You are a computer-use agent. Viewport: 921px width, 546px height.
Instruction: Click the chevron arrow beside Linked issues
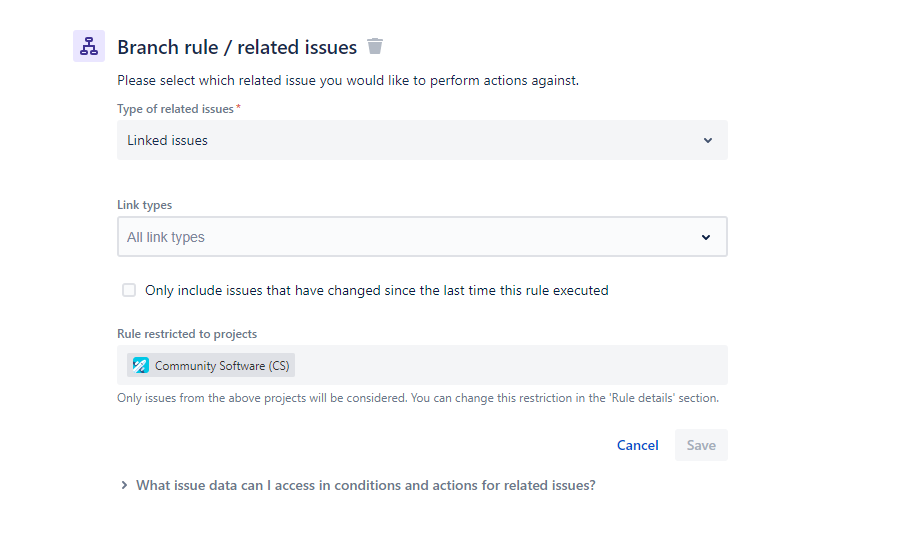point(708,141)
